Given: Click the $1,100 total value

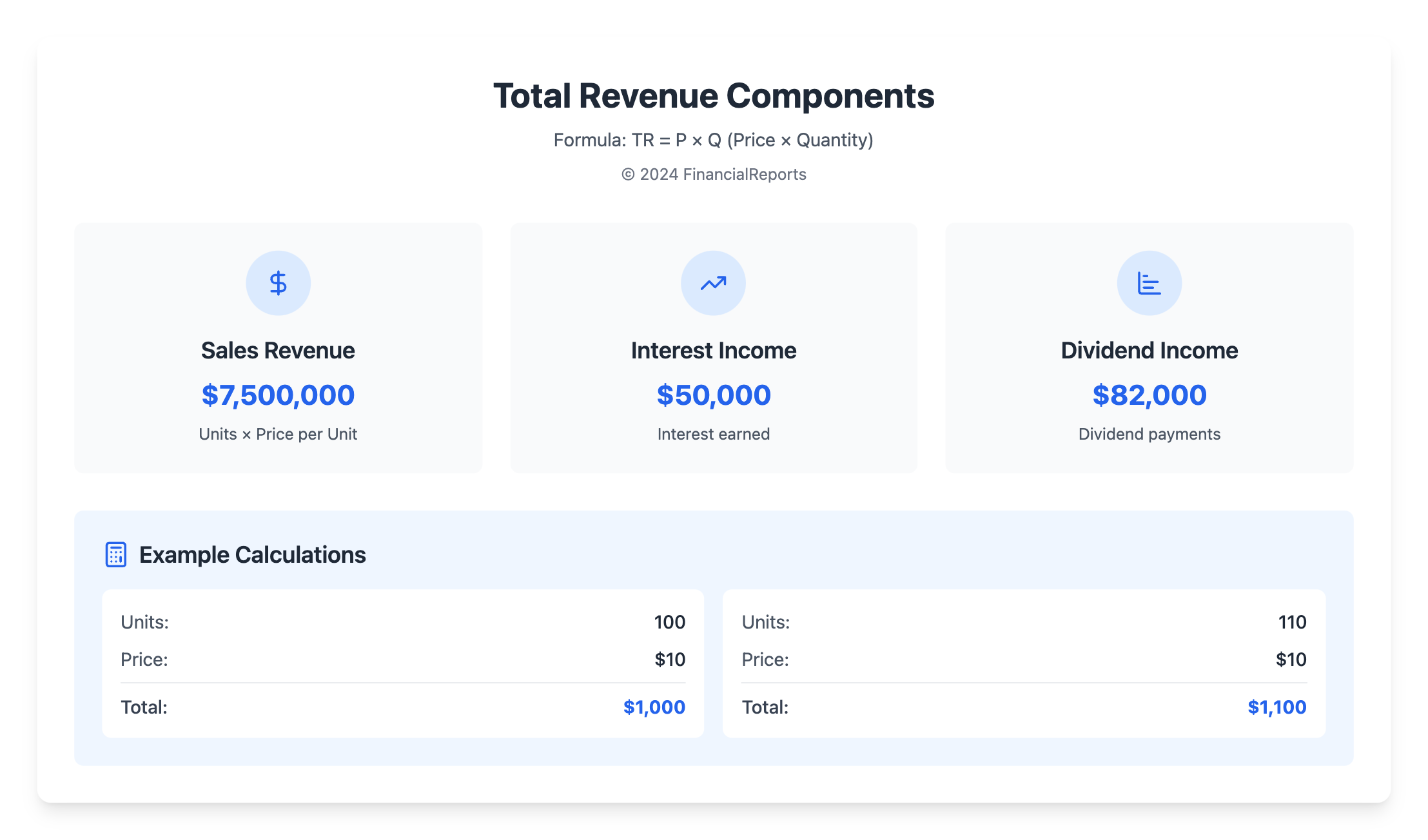Looking at the screenshot, I should coord(1276,707).
